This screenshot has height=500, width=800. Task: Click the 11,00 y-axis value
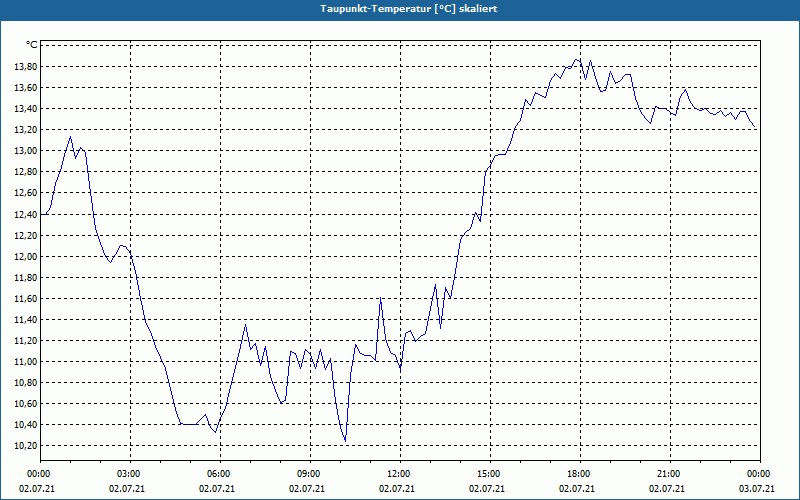(x=25, y=361)
